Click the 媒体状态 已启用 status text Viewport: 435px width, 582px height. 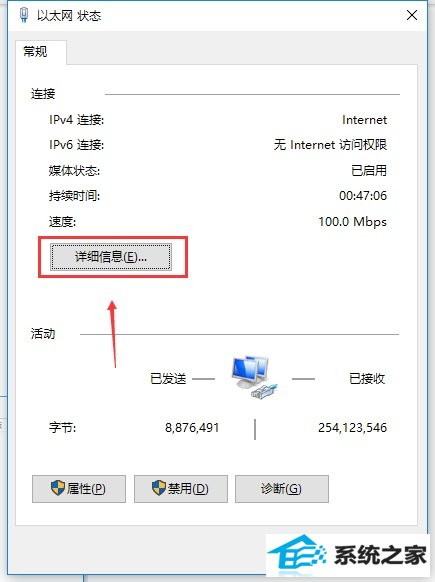pyautogui.click(x=369, y=170)
